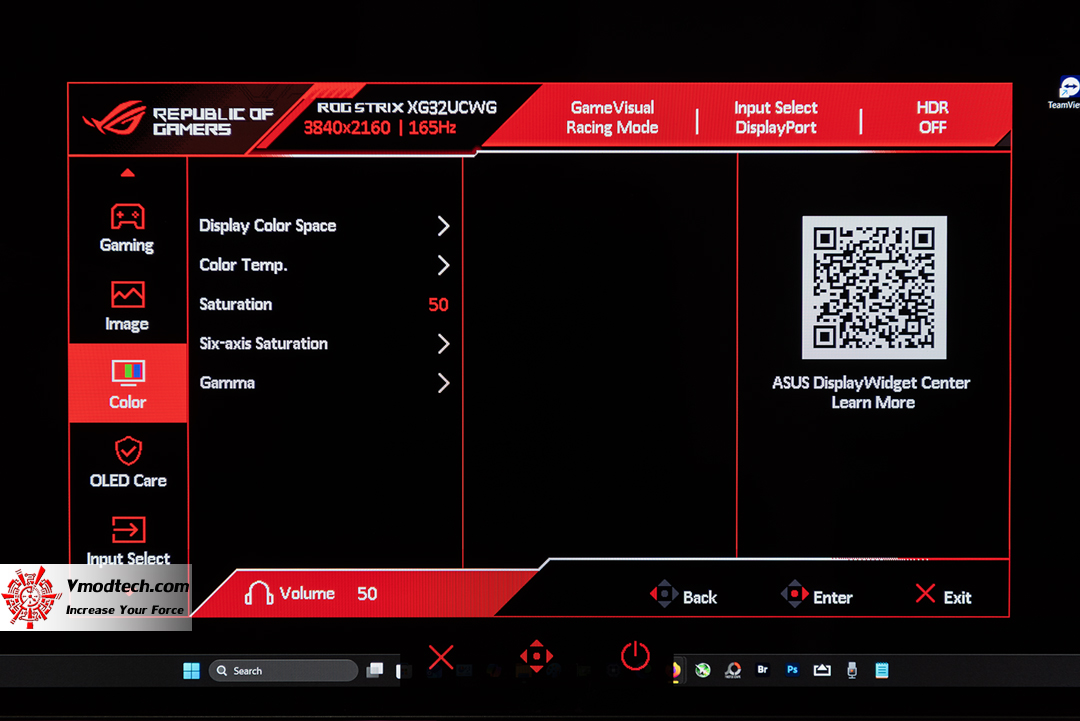The image size is (1080, 721).
Task: Launch Adobe Bridge from the taskbar
Action: click(762, 670)
